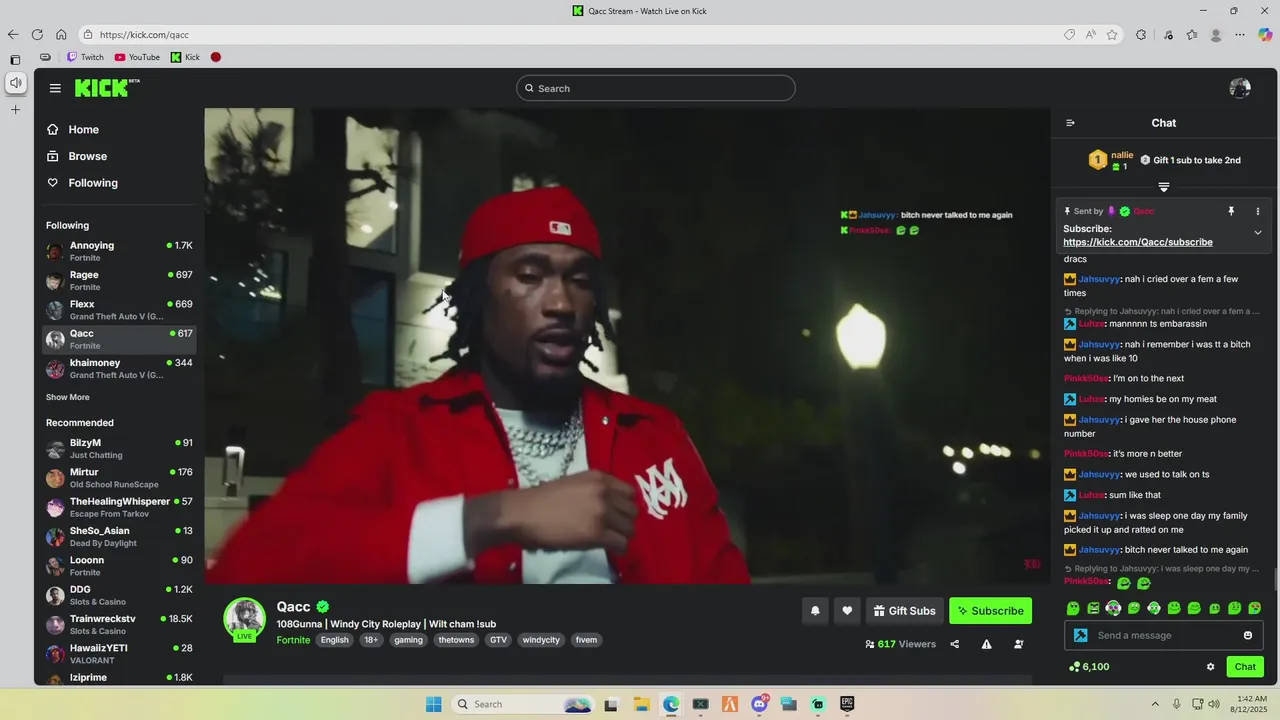Click the KICK logo
The height and width of the screenshot is (720, 1280).
(106, 88)
